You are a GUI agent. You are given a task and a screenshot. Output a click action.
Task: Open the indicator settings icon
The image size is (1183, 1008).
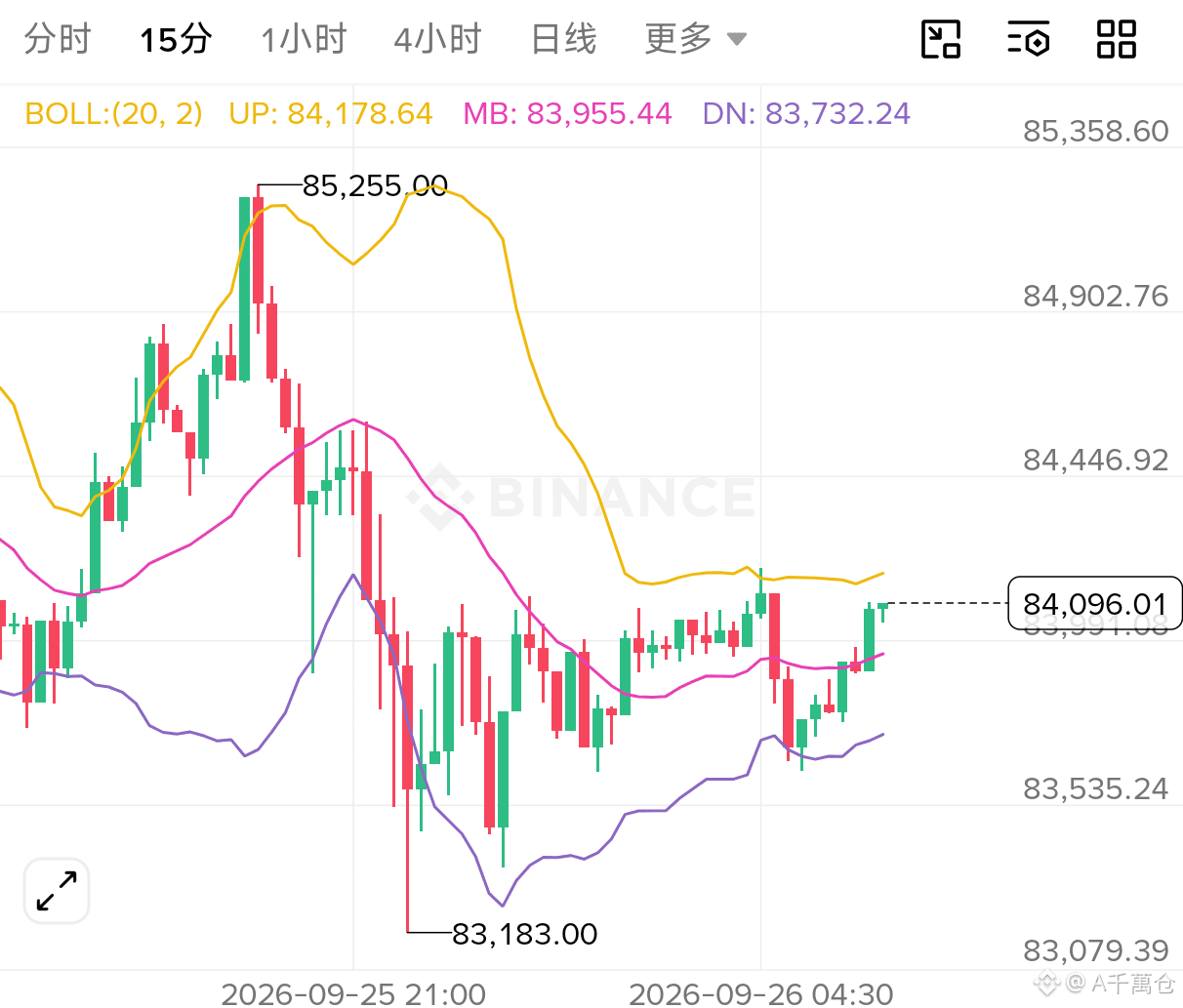(1028, 39)
